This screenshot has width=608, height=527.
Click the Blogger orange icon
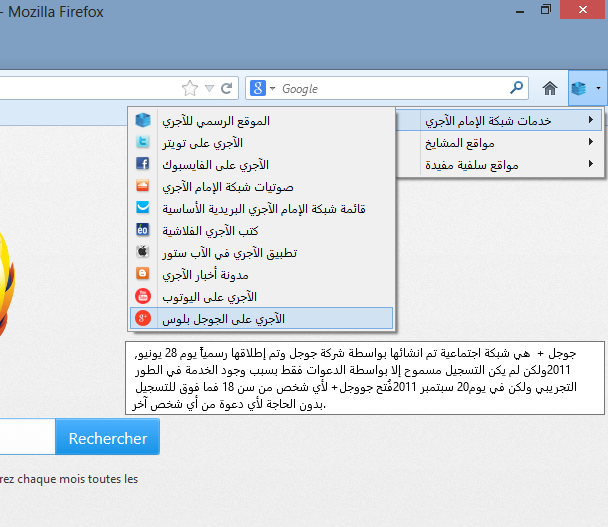pyautogui.click(x=142, y=274)
